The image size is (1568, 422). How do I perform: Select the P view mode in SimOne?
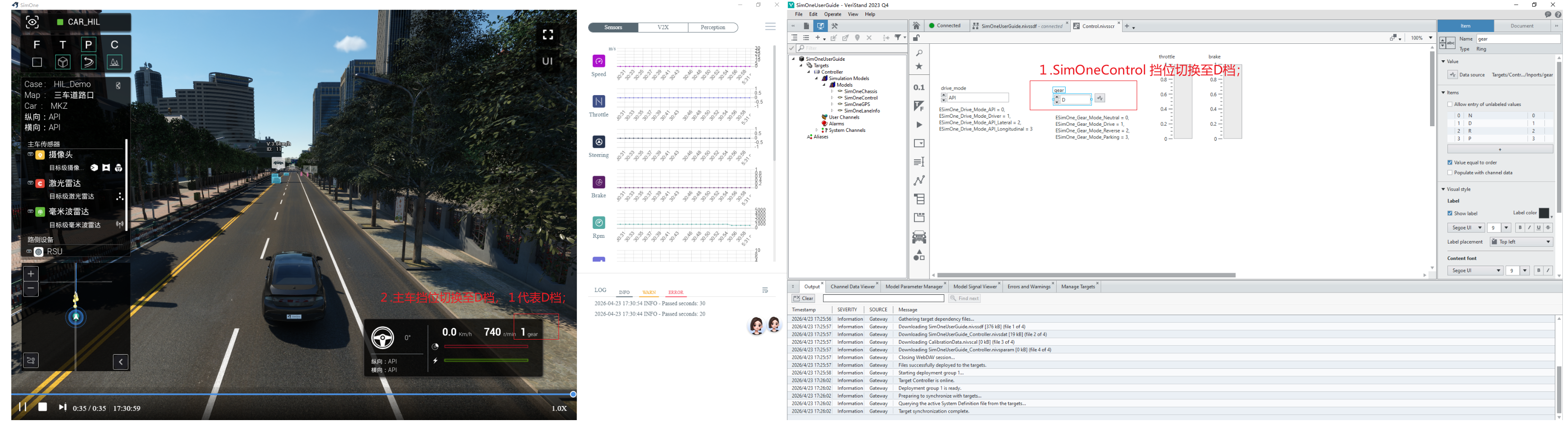[89, 44]
